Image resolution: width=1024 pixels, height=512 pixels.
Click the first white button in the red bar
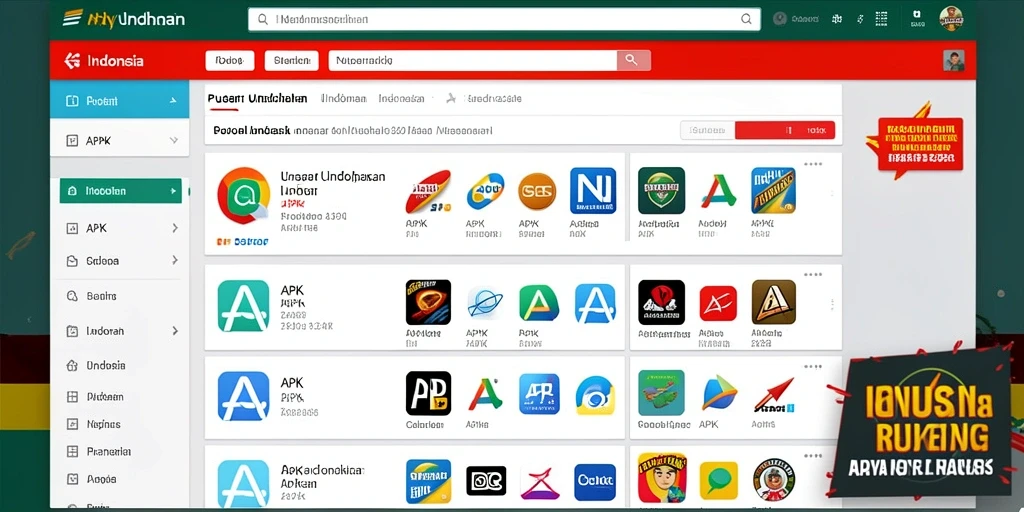tap(230, 61)
